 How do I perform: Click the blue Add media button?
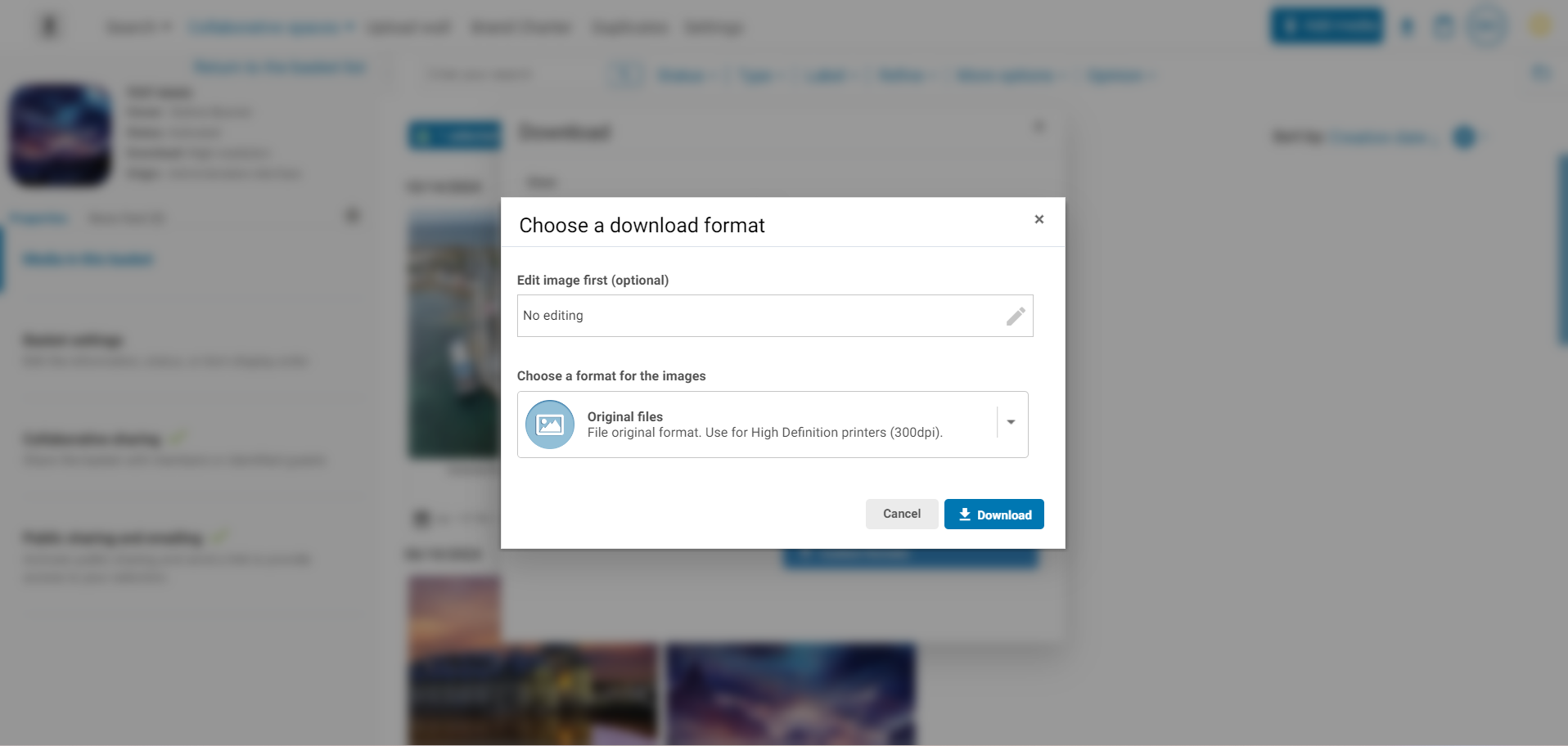(x=1327, y=26)
